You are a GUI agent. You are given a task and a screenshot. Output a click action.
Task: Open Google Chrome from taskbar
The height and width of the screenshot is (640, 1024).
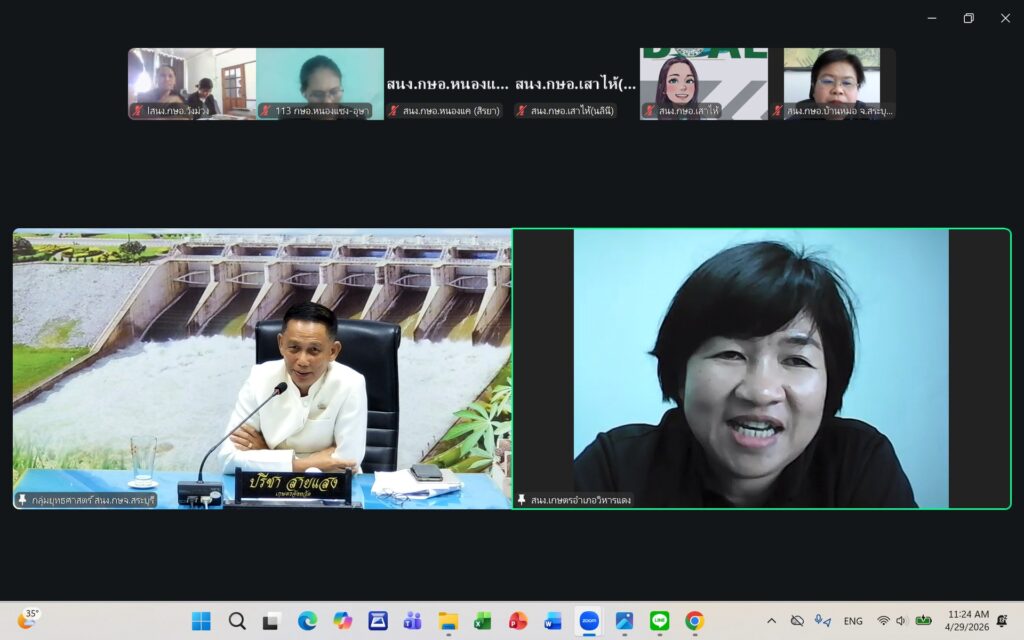[694, 621]
